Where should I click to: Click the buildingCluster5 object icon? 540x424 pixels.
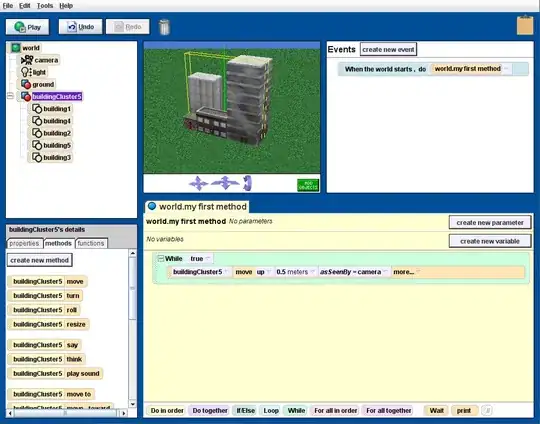point(26,96)
